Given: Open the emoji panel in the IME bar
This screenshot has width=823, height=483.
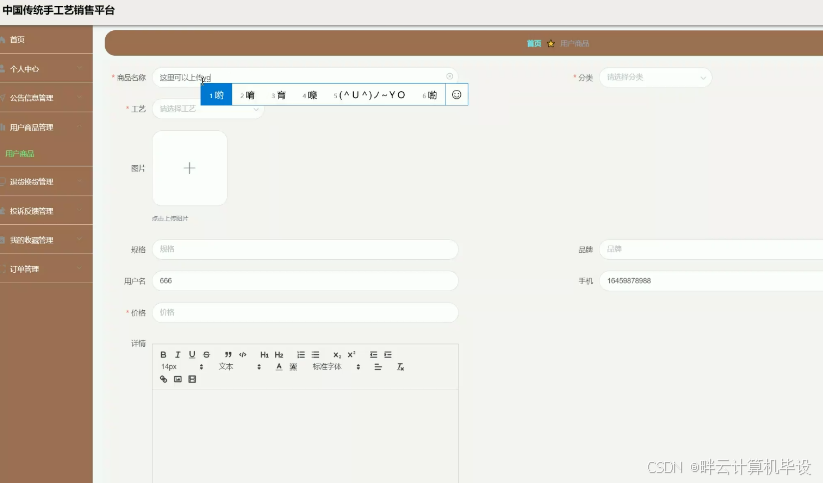Looking at the screenshot, I should 457,94.
